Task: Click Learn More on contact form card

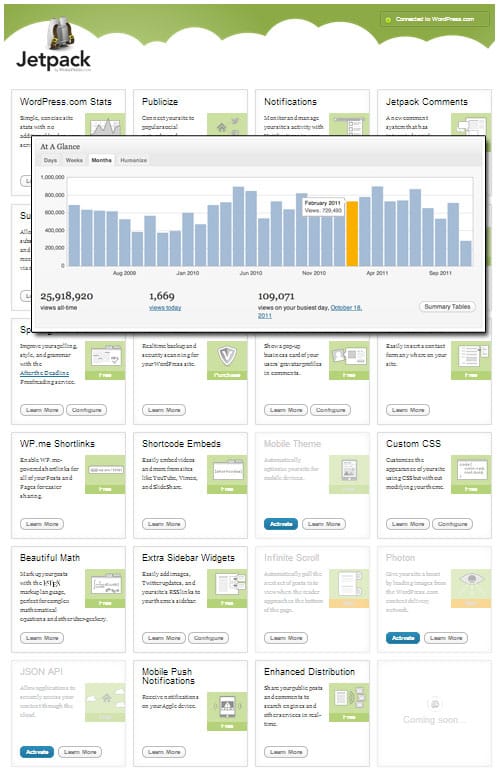Action: 408,410
